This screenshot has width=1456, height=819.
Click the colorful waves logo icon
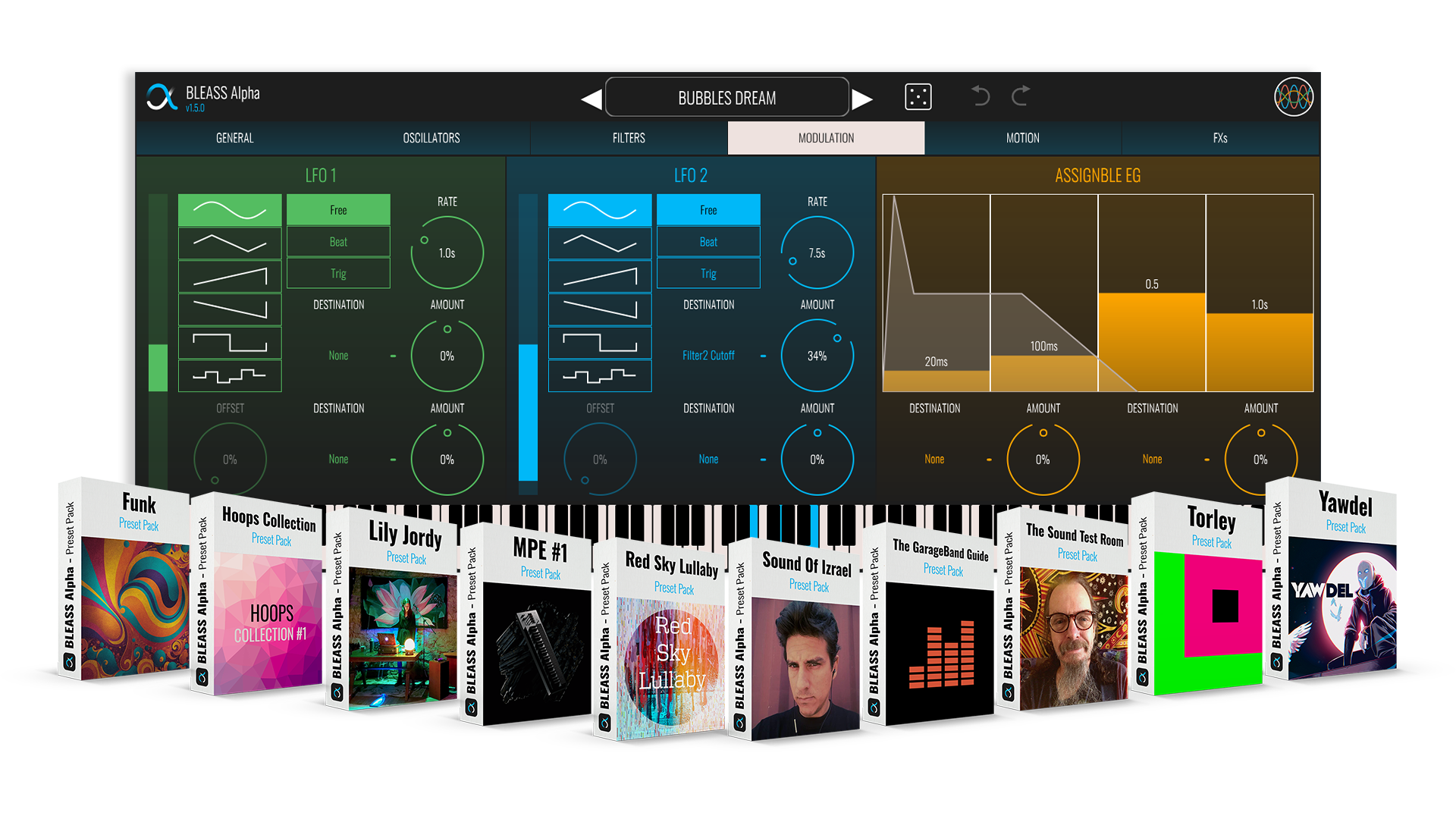[1293, 97]
